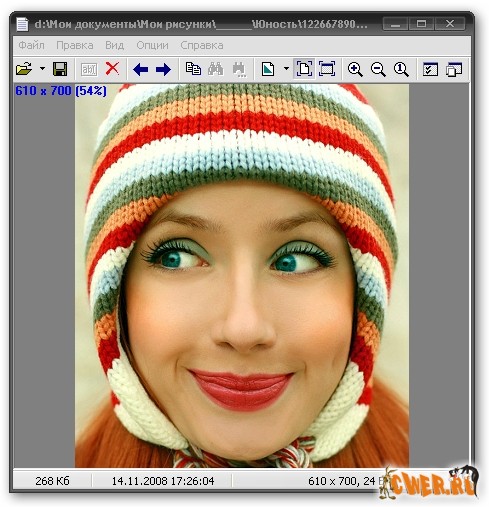
Task: Click the displayed photo of the woman
Action: 242,275
